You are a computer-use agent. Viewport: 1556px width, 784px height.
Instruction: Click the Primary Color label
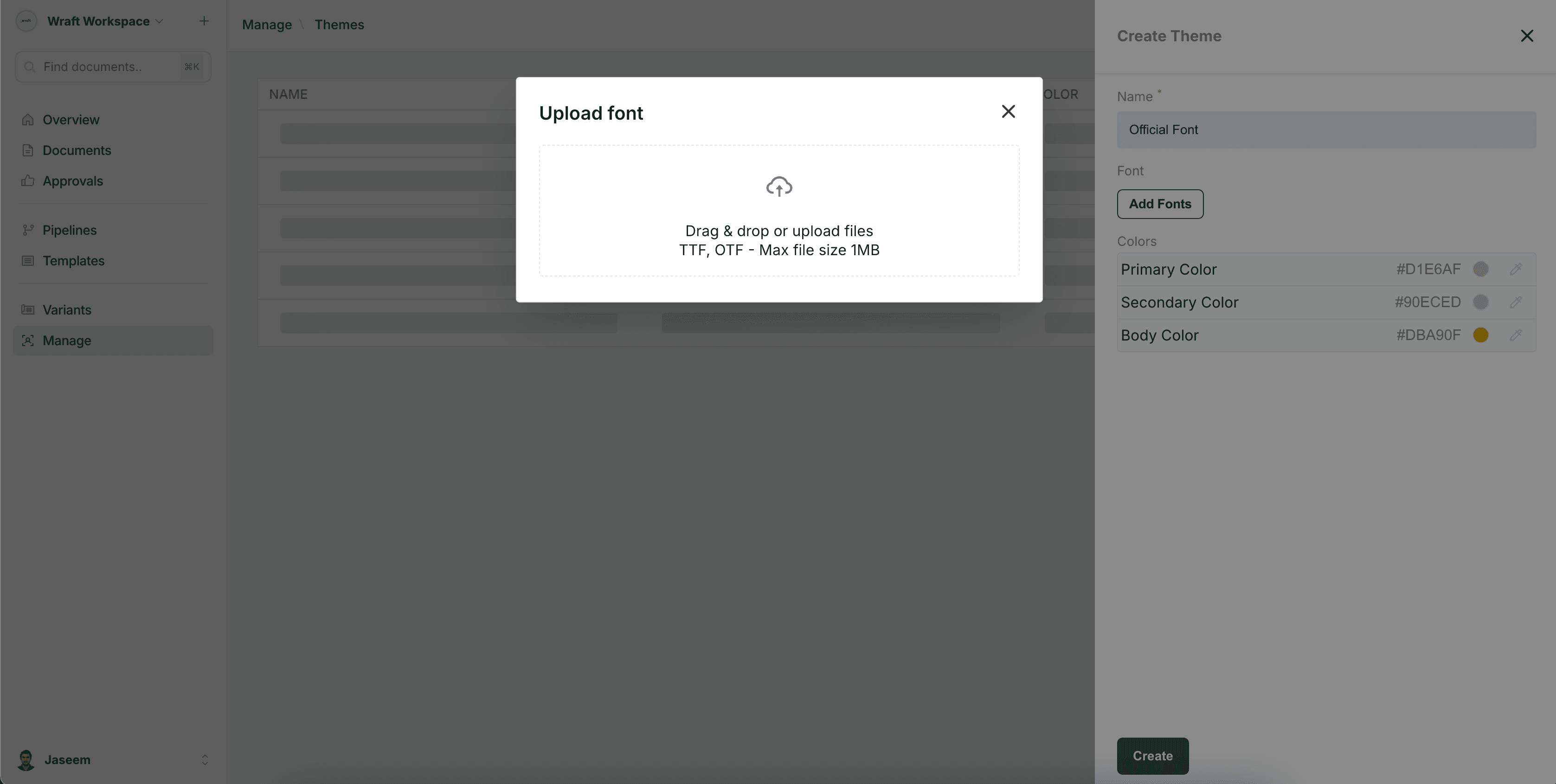click(1168, 270)
